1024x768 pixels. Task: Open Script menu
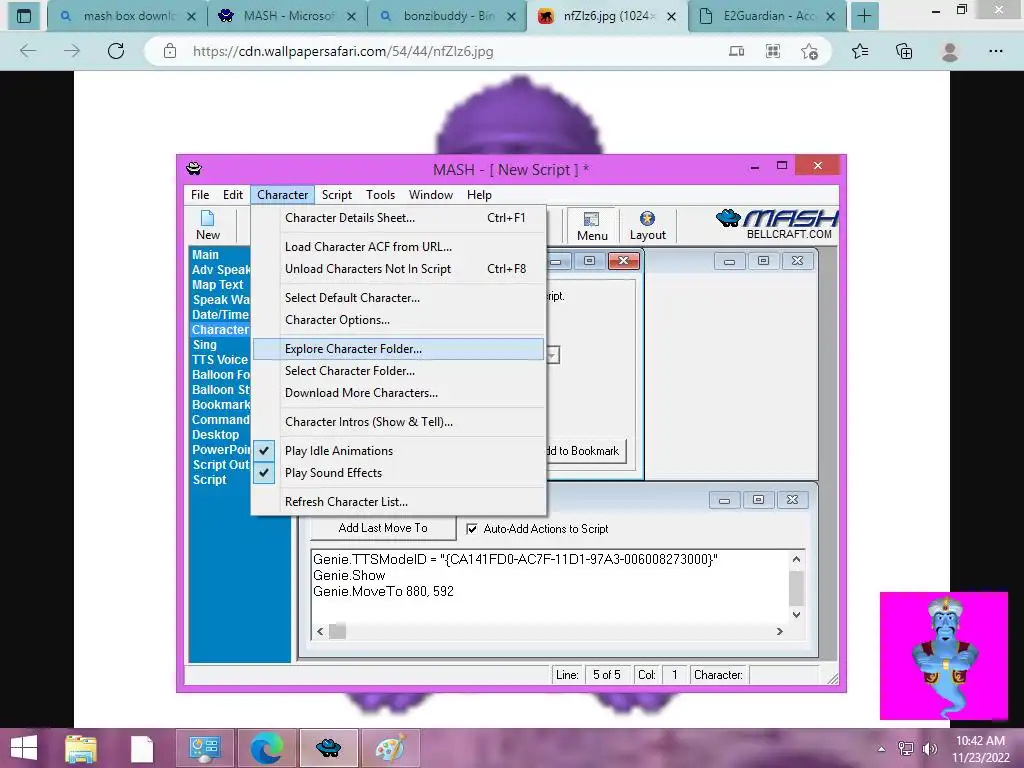pyautogui.click(x=337, y=195)
